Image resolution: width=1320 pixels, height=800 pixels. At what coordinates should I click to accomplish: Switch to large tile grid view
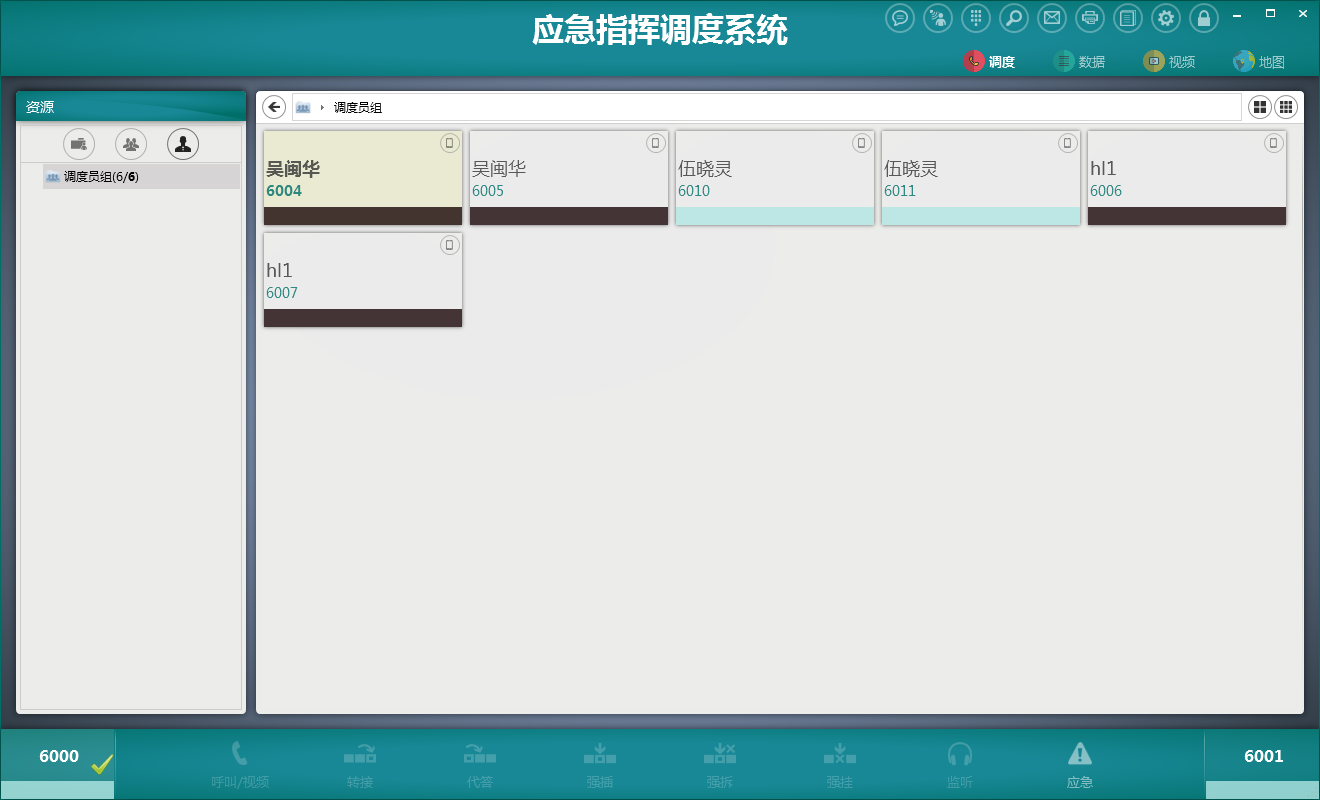[1260, 107]
